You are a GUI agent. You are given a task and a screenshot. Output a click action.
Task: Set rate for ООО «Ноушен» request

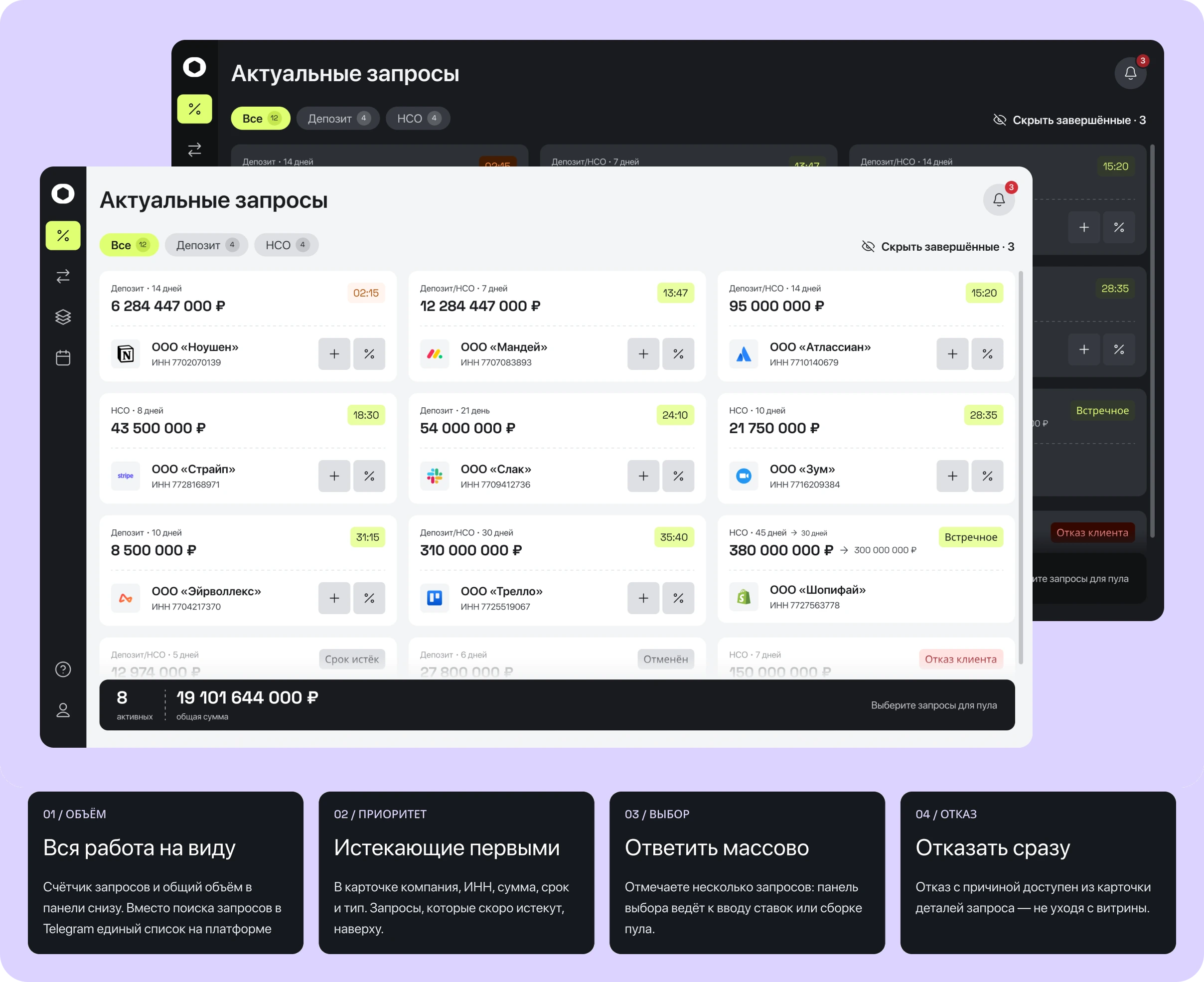click(369, 353)
